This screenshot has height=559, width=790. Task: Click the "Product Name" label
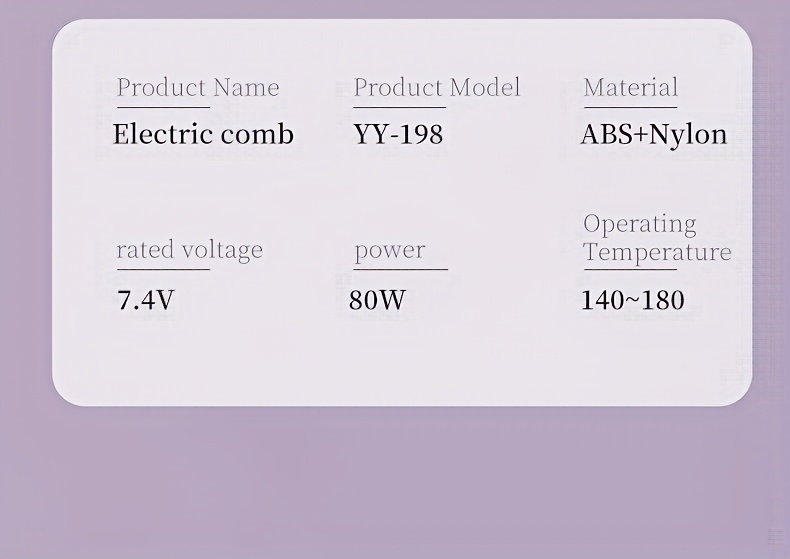198,88
